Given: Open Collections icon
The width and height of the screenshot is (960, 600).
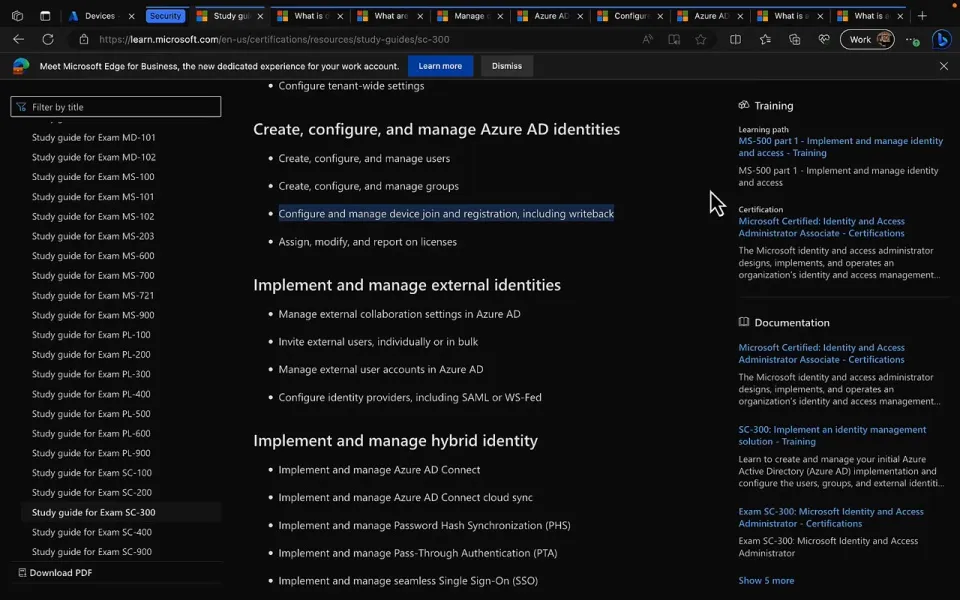Looking at the screenshot, I should 795,39.
